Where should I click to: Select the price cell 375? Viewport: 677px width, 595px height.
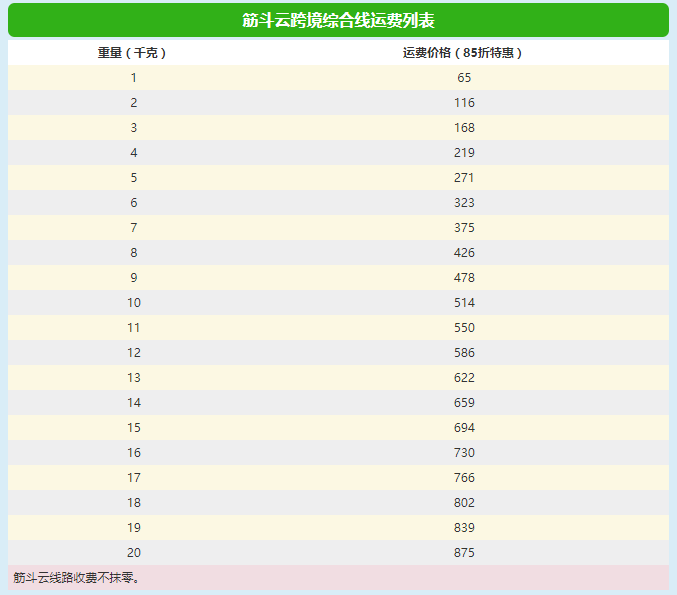coord(464,228)
